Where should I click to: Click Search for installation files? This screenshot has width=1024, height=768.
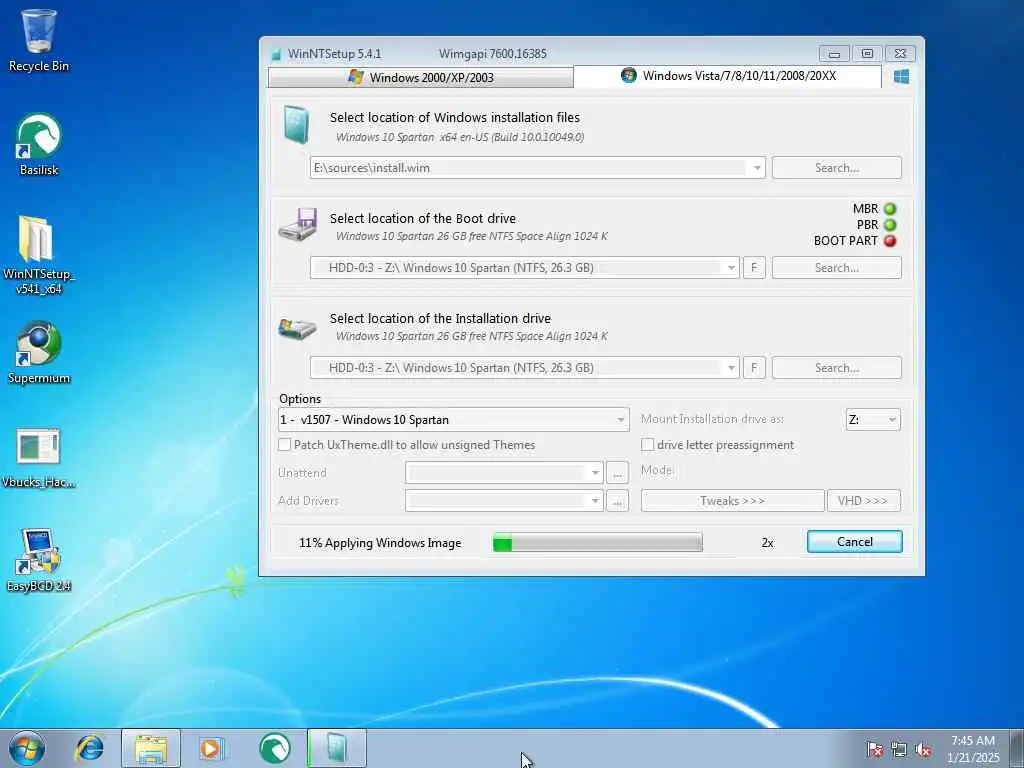837,168
